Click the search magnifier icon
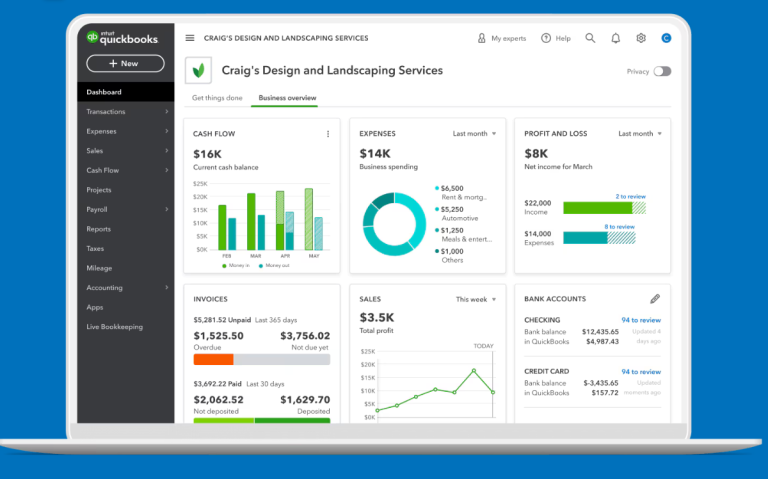Viewport: 768px width, 479px height. 590,38
